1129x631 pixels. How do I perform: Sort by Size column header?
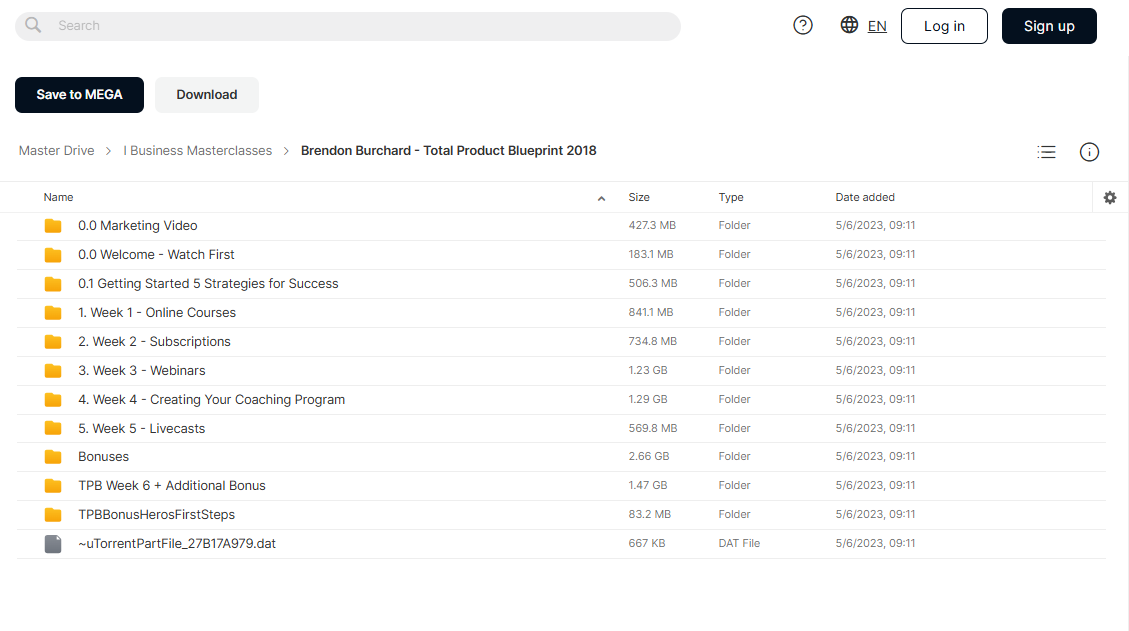tap(639, 197)
